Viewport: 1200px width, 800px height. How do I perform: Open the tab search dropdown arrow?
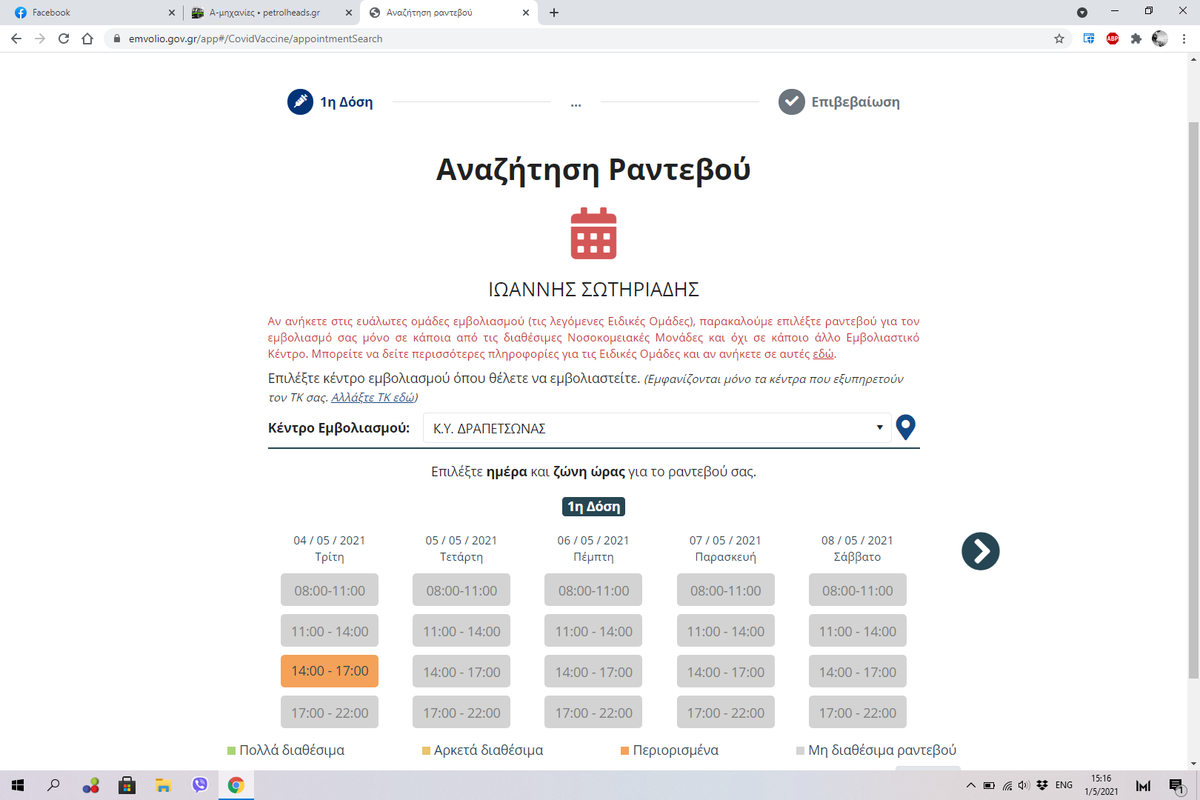tap(1082, 12)
